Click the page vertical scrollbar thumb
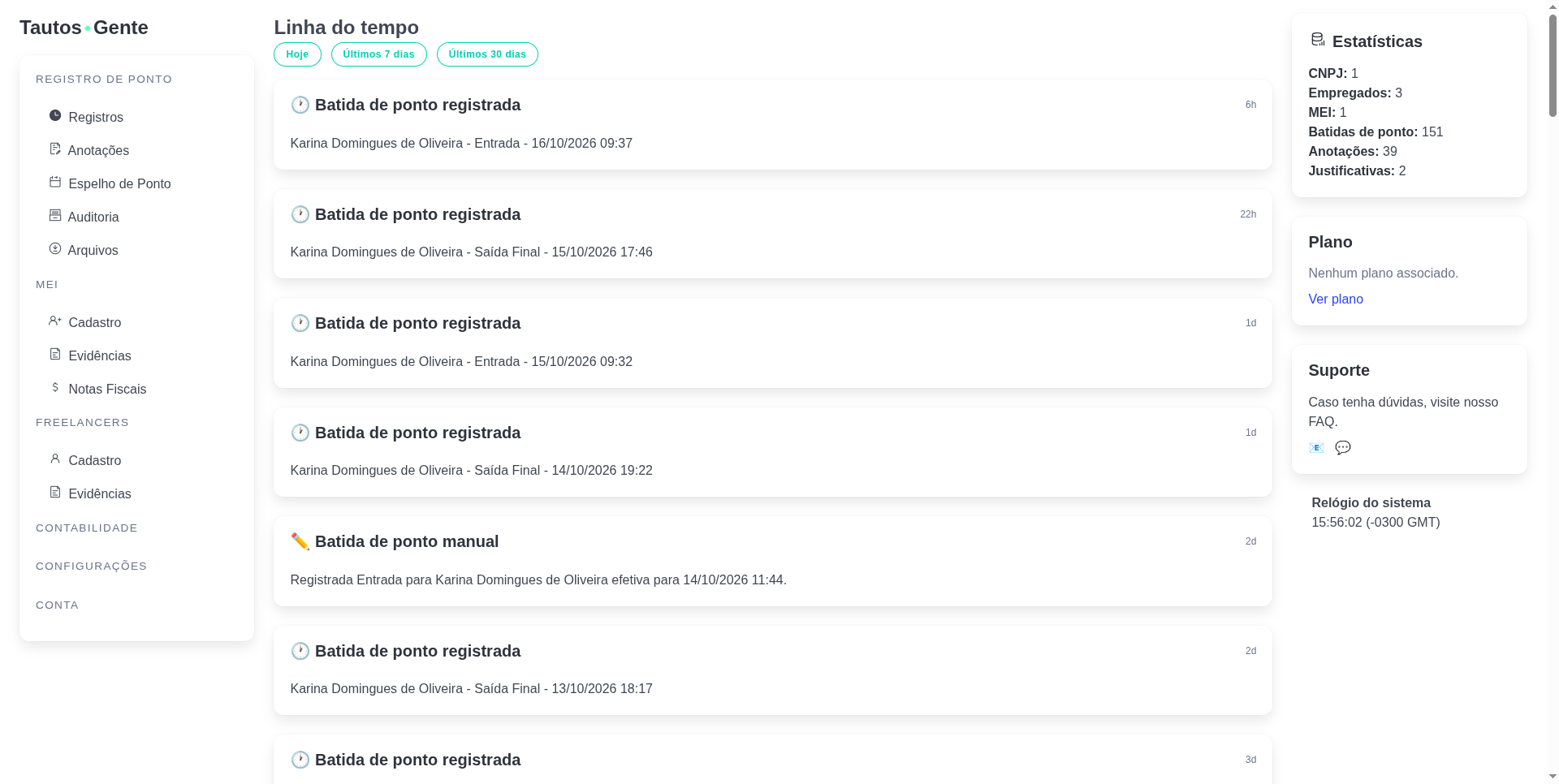Image resolution: width=1559 pixels, height=784 pixels. [1553, 65]
